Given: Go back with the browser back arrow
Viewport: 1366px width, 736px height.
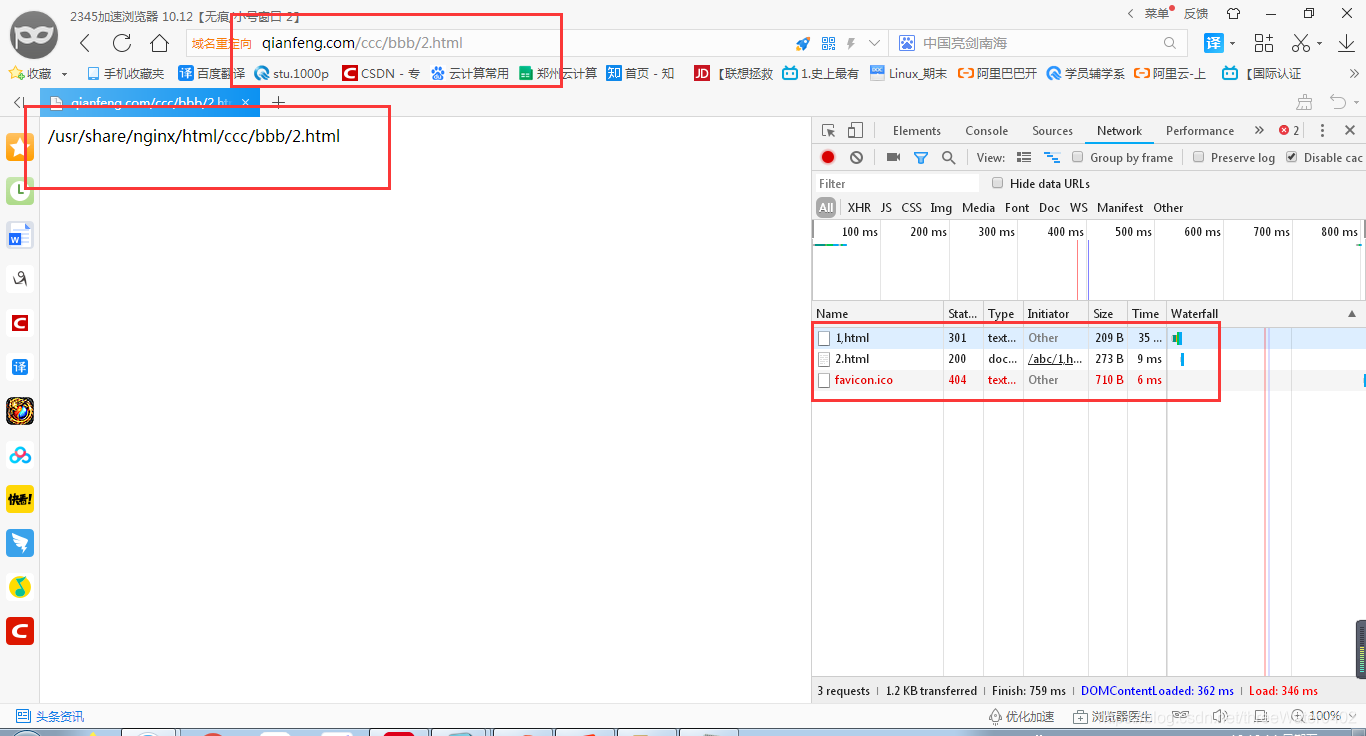Looking at the screenshot, I should [x=85, y=43].
